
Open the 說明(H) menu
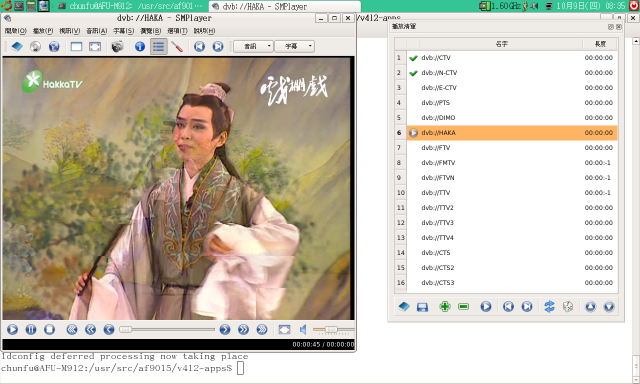tap(204, 31)
